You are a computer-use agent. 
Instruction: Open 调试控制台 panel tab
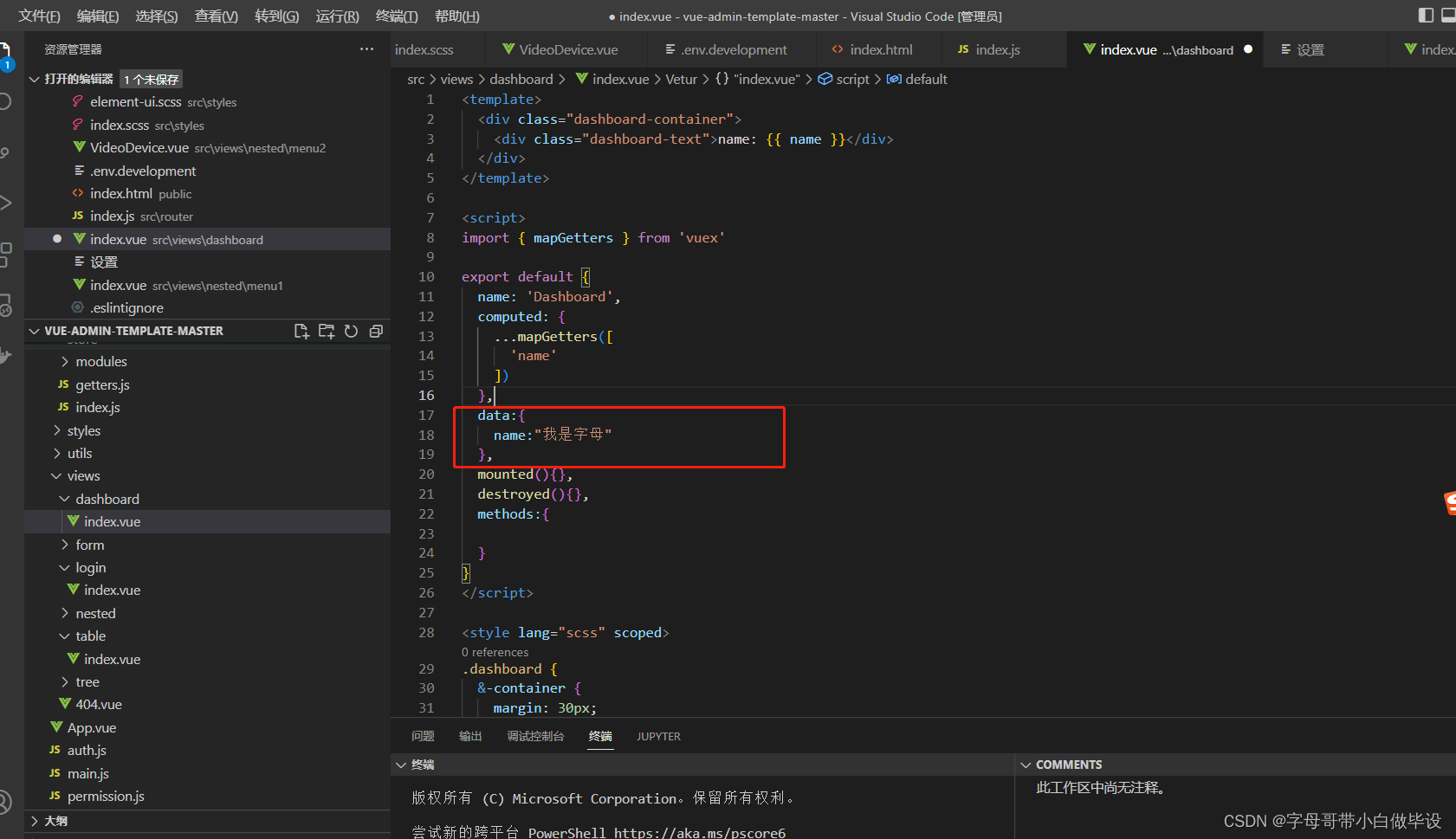pyautogui.click(x=535, y=736)
